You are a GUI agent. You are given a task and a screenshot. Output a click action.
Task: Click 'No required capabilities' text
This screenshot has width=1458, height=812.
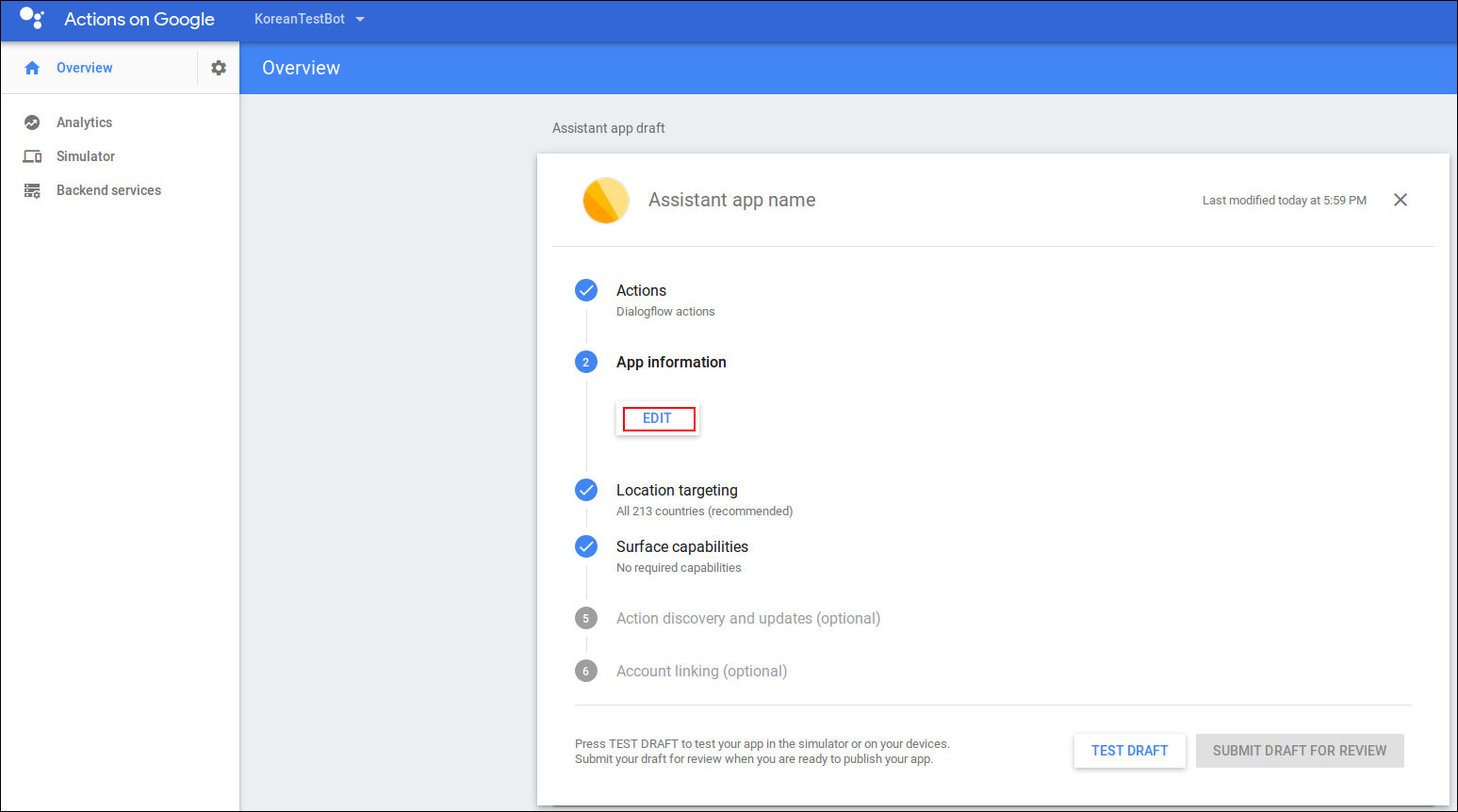coord(679,568)
